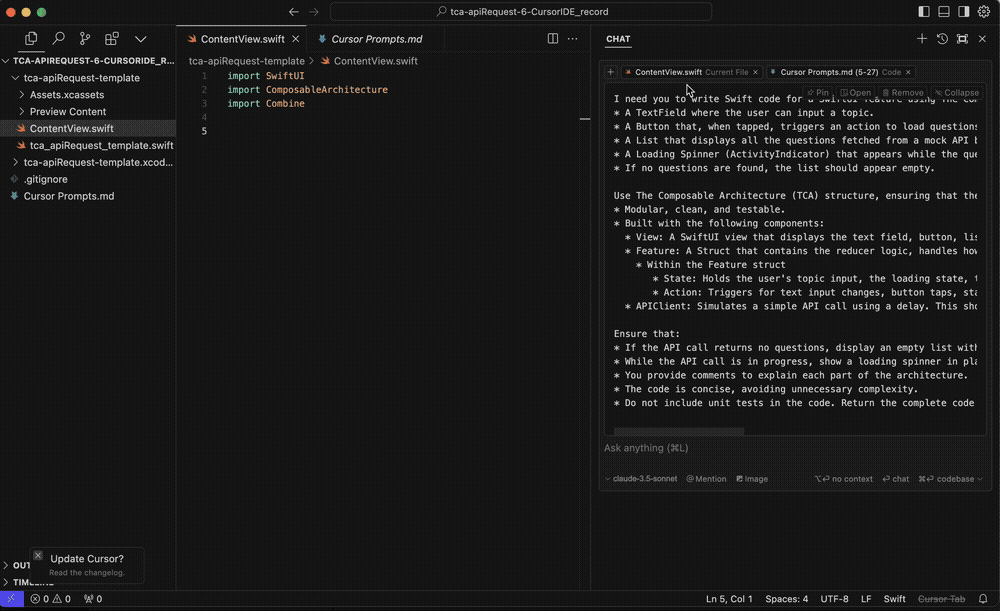
Task: Show more activity bar views chevron
Action: pos(140,39)
